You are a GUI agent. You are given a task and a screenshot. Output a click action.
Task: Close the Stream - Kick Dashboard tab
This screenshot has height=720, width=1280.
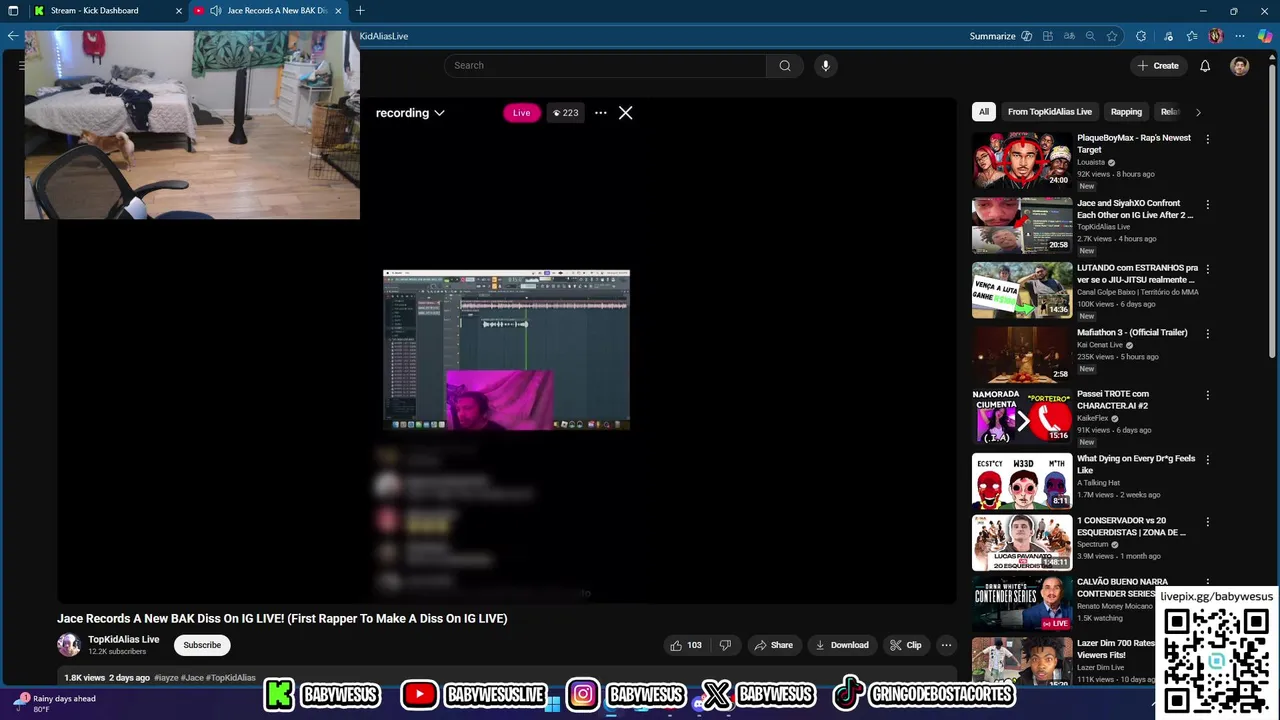tap(179, 11)
